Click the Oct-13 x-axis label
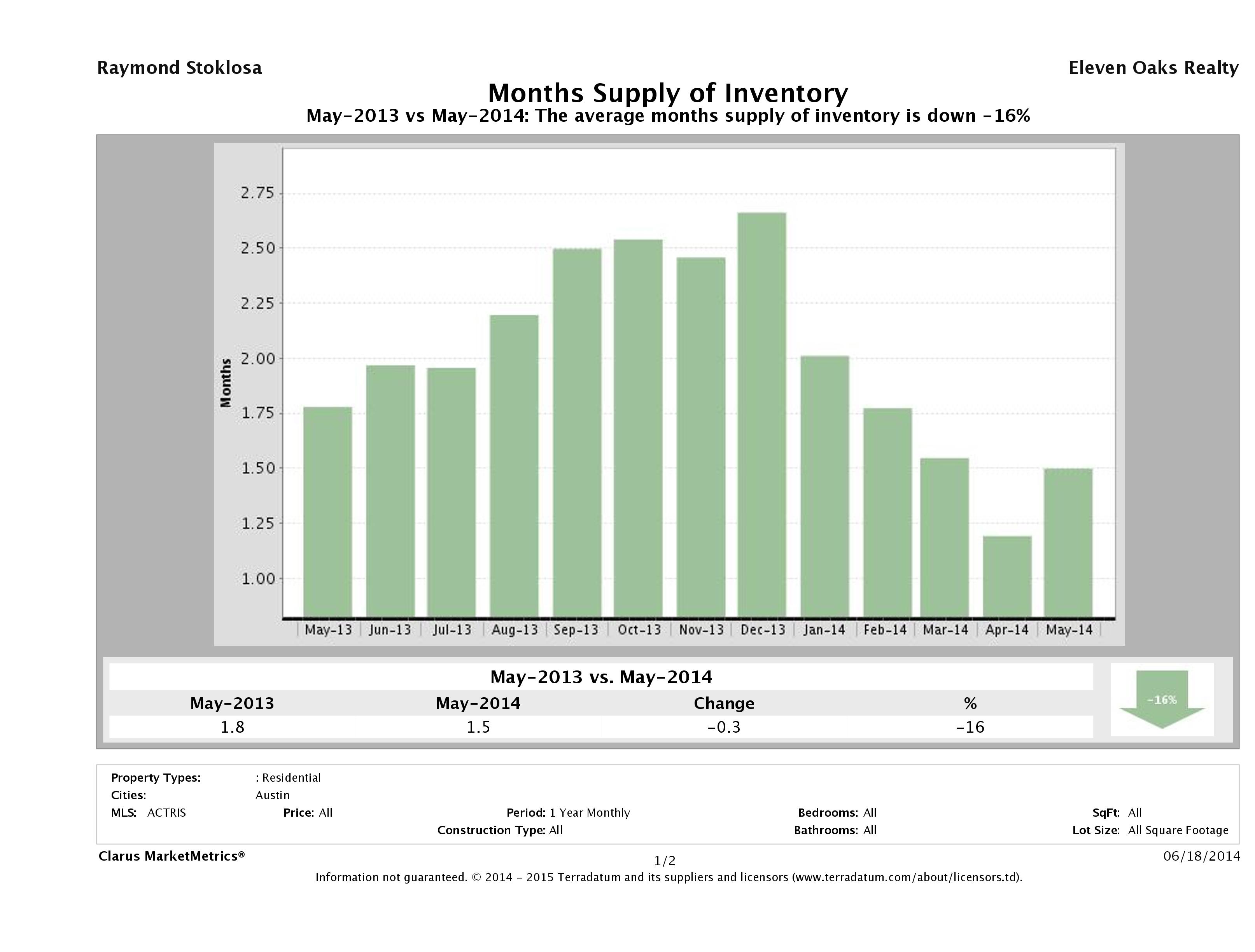Viewport: 1255px width, 952px height. coord(639,630)
